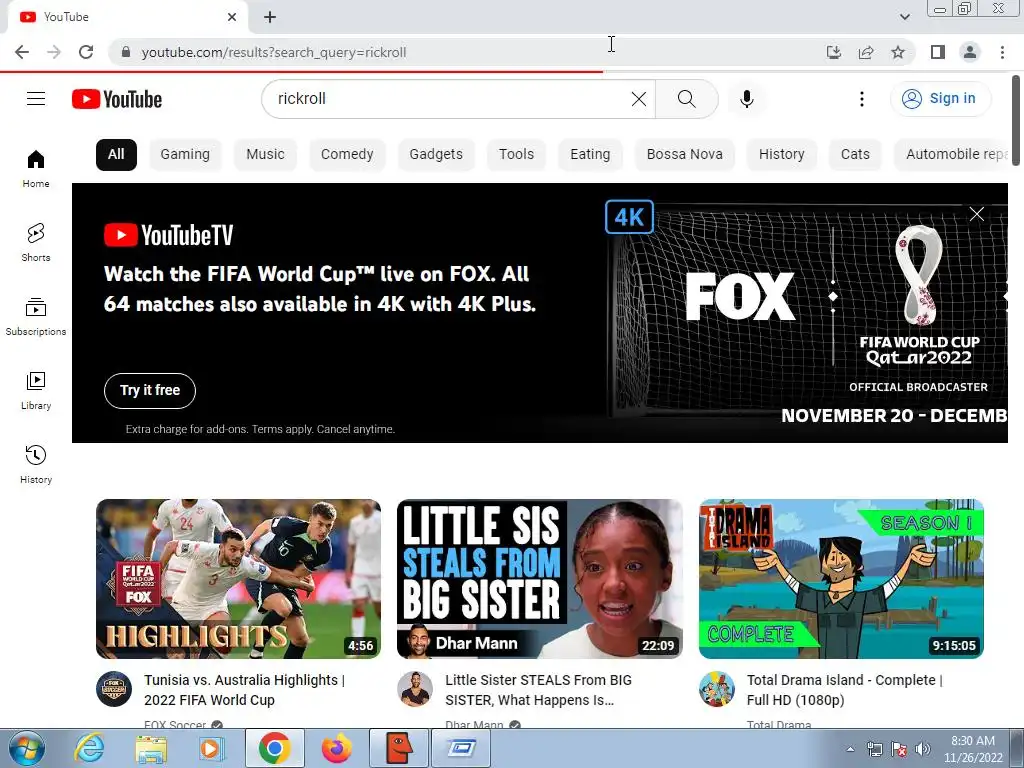Open a new browser tab
Screen dimensions: 1024x768
[270, 17]
